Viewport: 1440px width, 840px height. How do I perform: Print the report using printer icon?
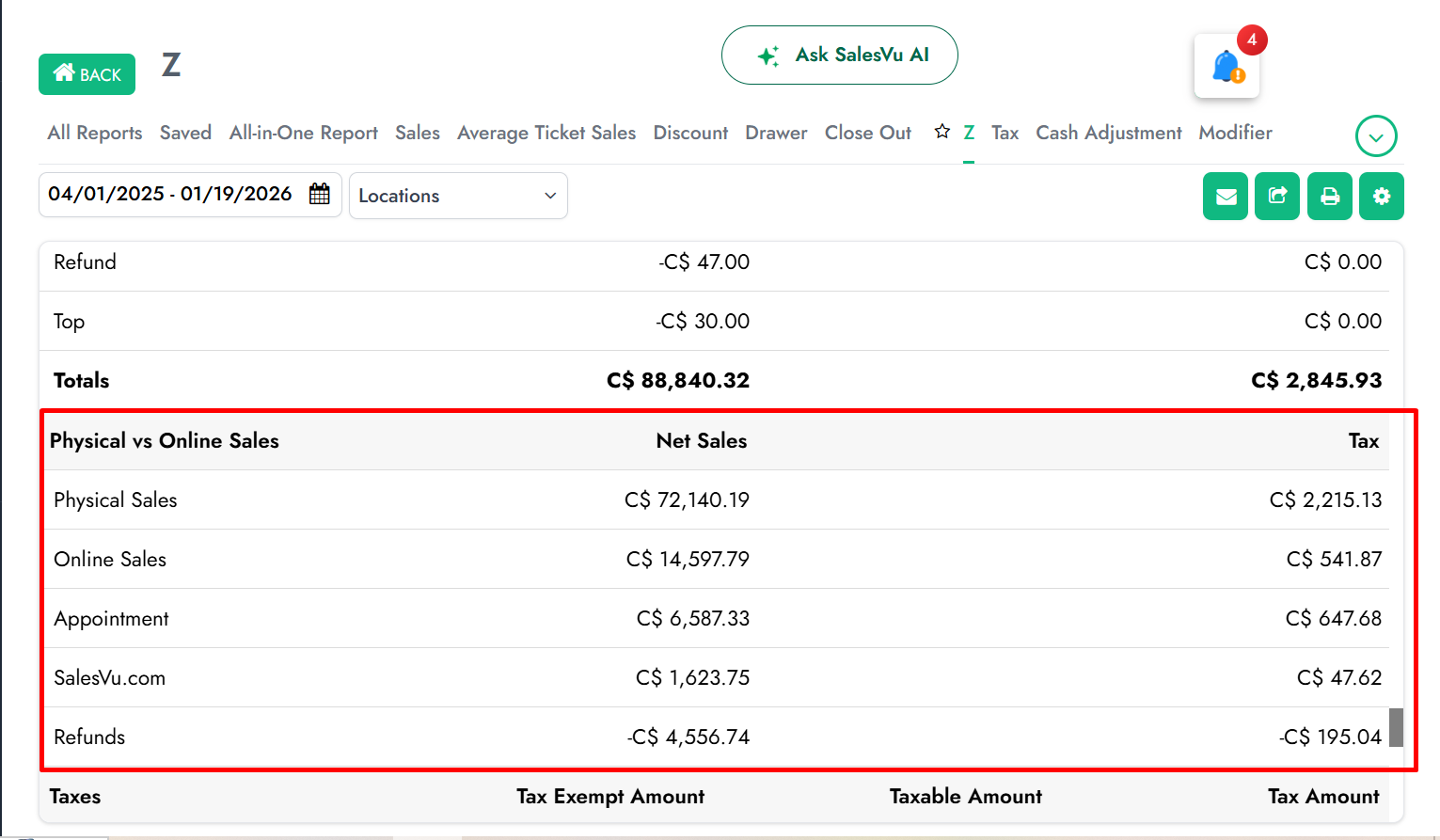pyautogui.click(x=1329, y=197)
